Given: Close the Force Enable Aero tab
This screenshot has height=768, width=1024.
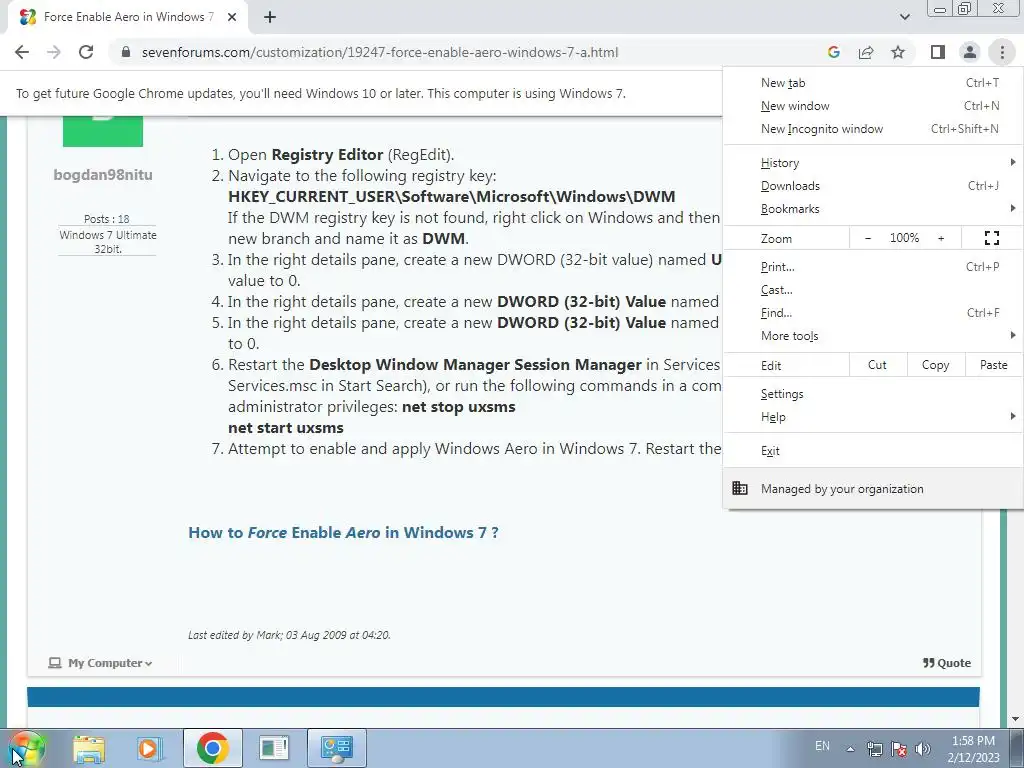Looking at the screenshot, I should tap(232, 17).
